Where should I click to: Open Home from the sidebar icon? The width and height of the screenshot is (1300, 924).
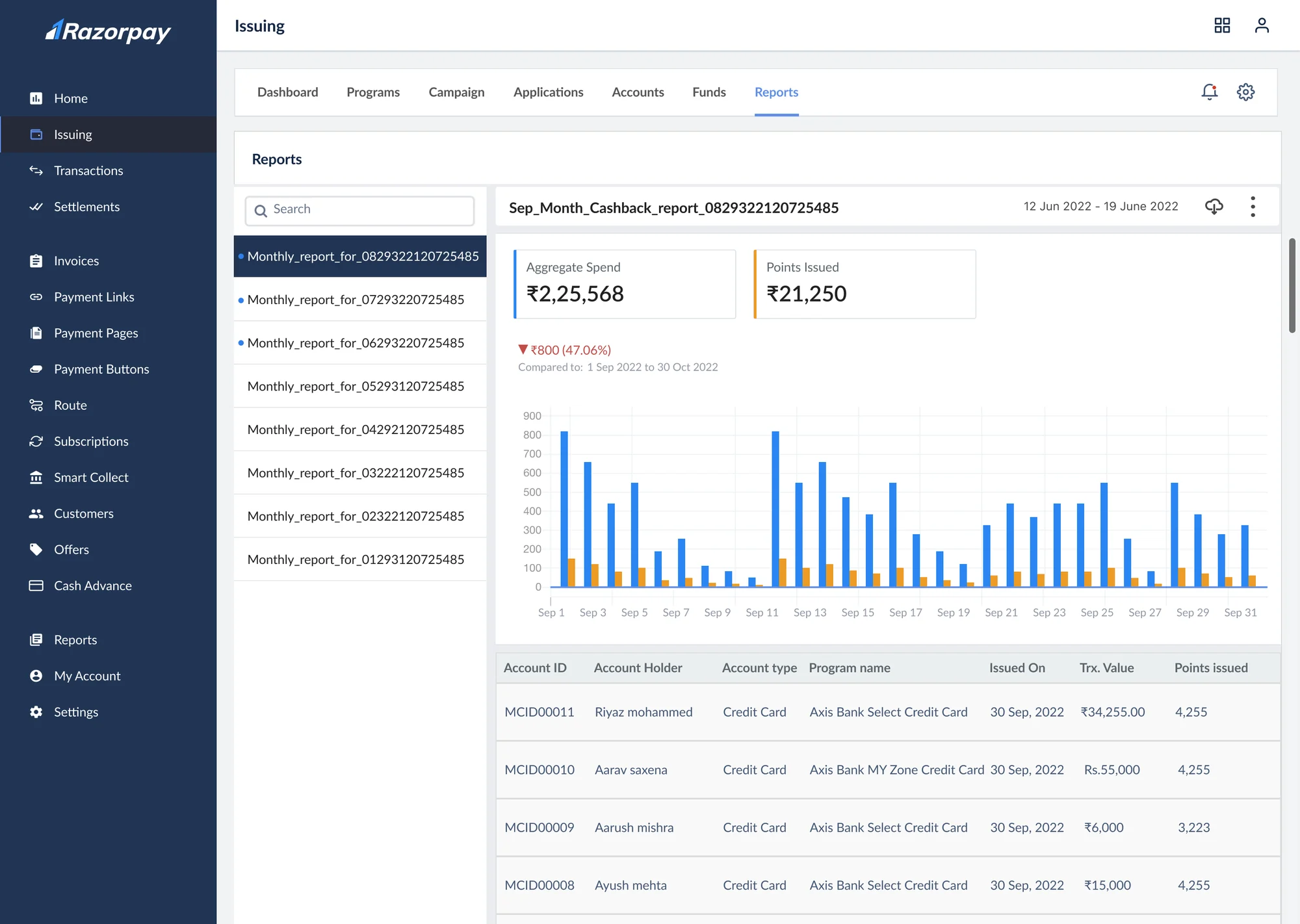36,98
